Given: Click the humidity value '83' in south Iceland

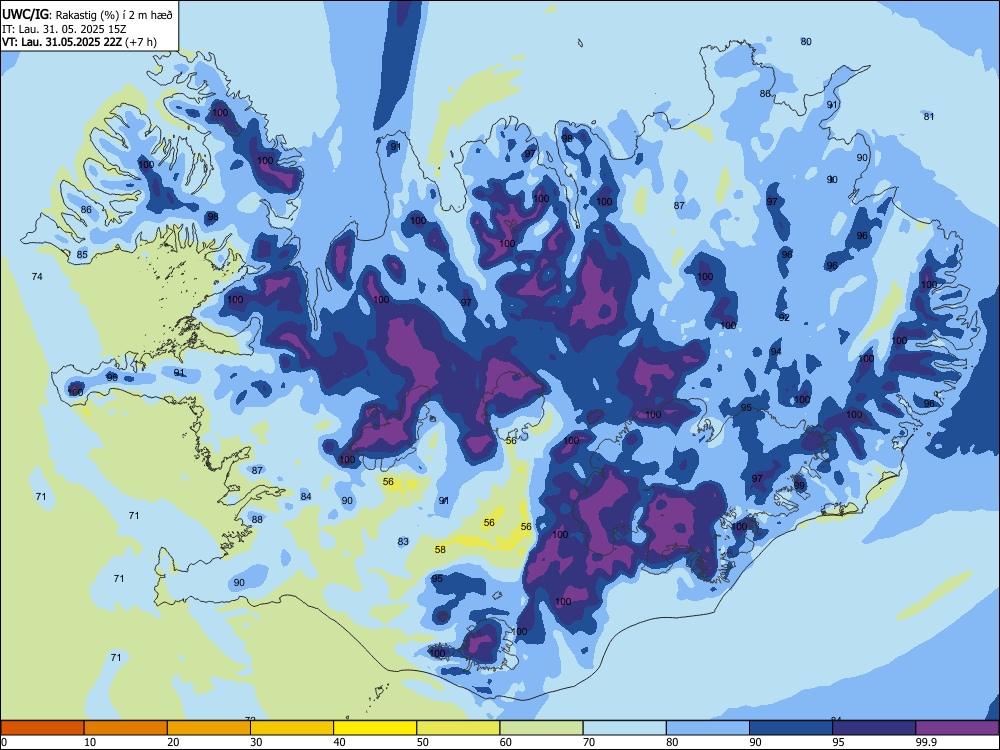Looking at the screenshot, I should click(403, 541).
